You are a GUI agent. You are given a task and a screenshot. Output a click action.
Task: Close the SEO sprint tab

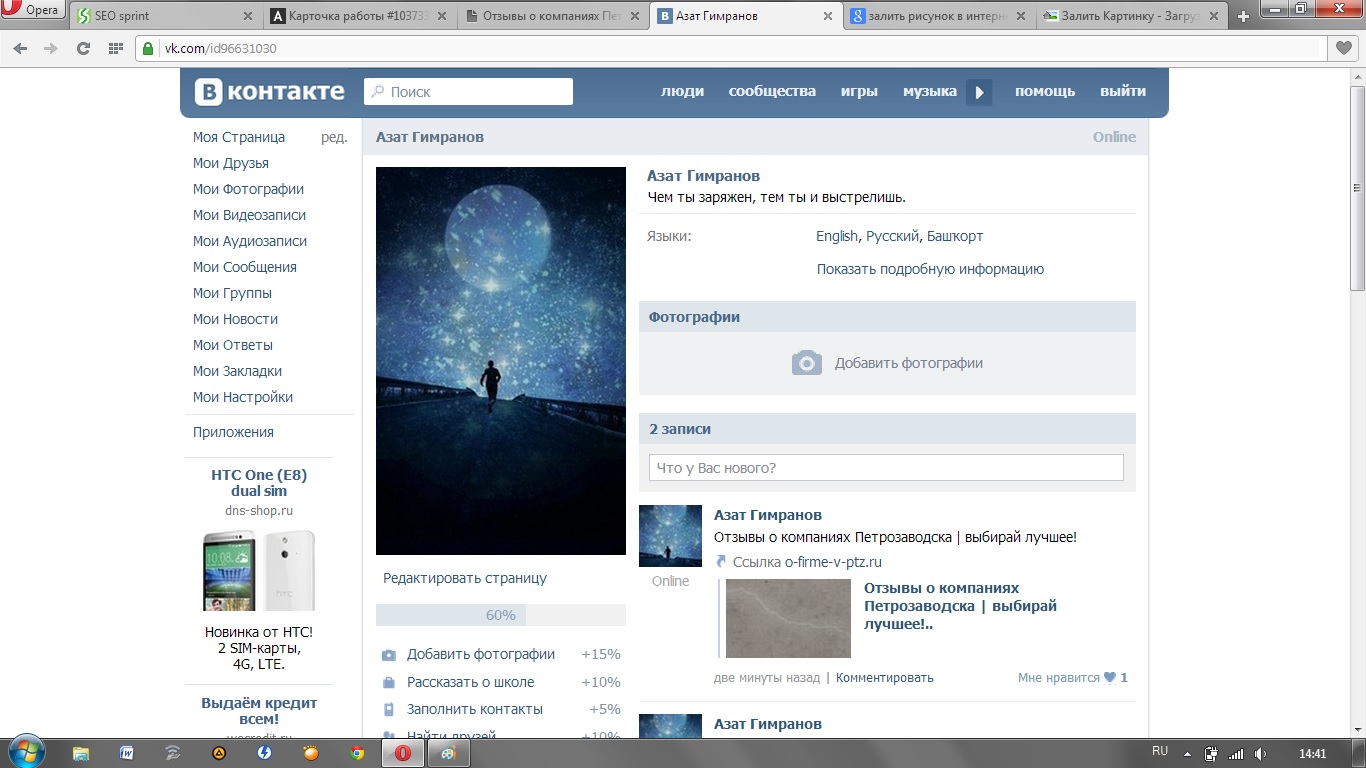[248, 17]
